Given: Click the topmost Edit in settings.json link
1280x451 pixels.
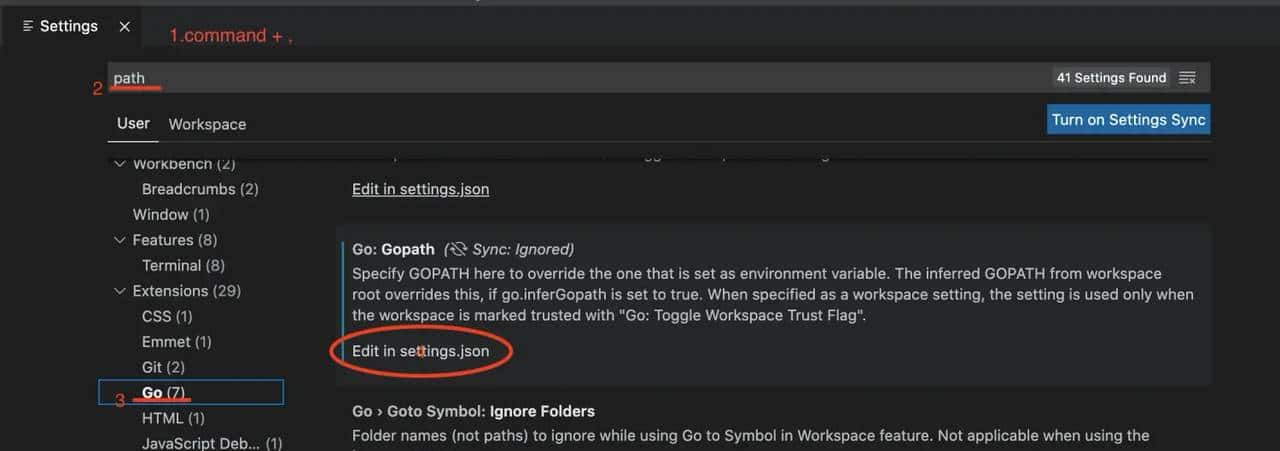Looking at the screenshot, I should pyautogui.click(x=420, y=189).
